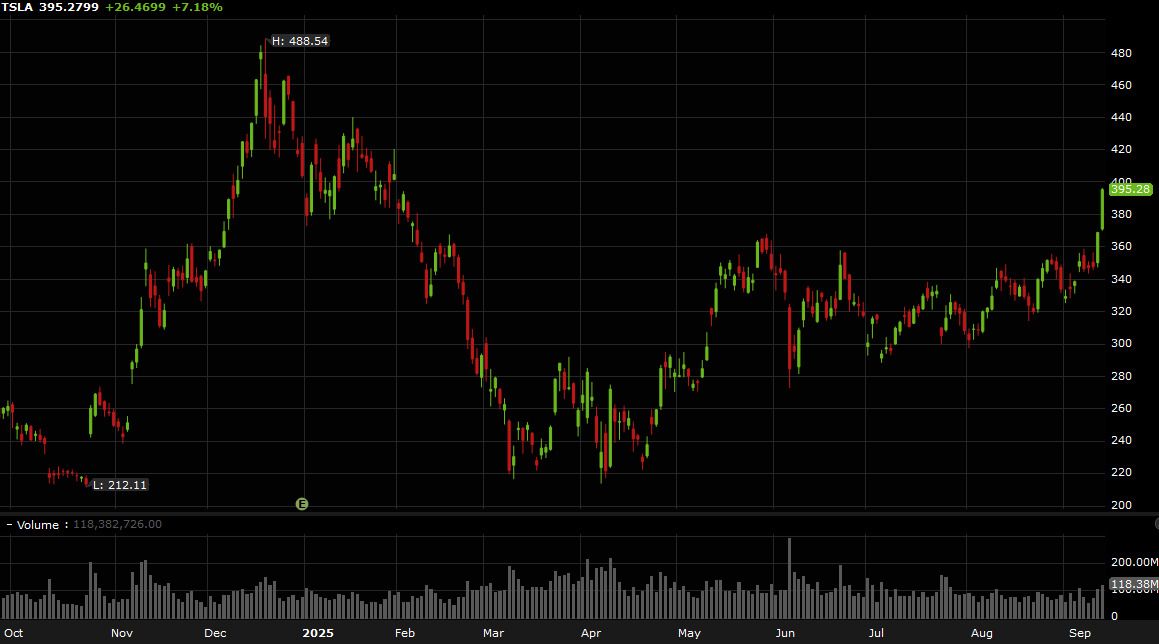Click the 460 price axis label
The image size is (1159, 644).
[x=1121, y=85]
